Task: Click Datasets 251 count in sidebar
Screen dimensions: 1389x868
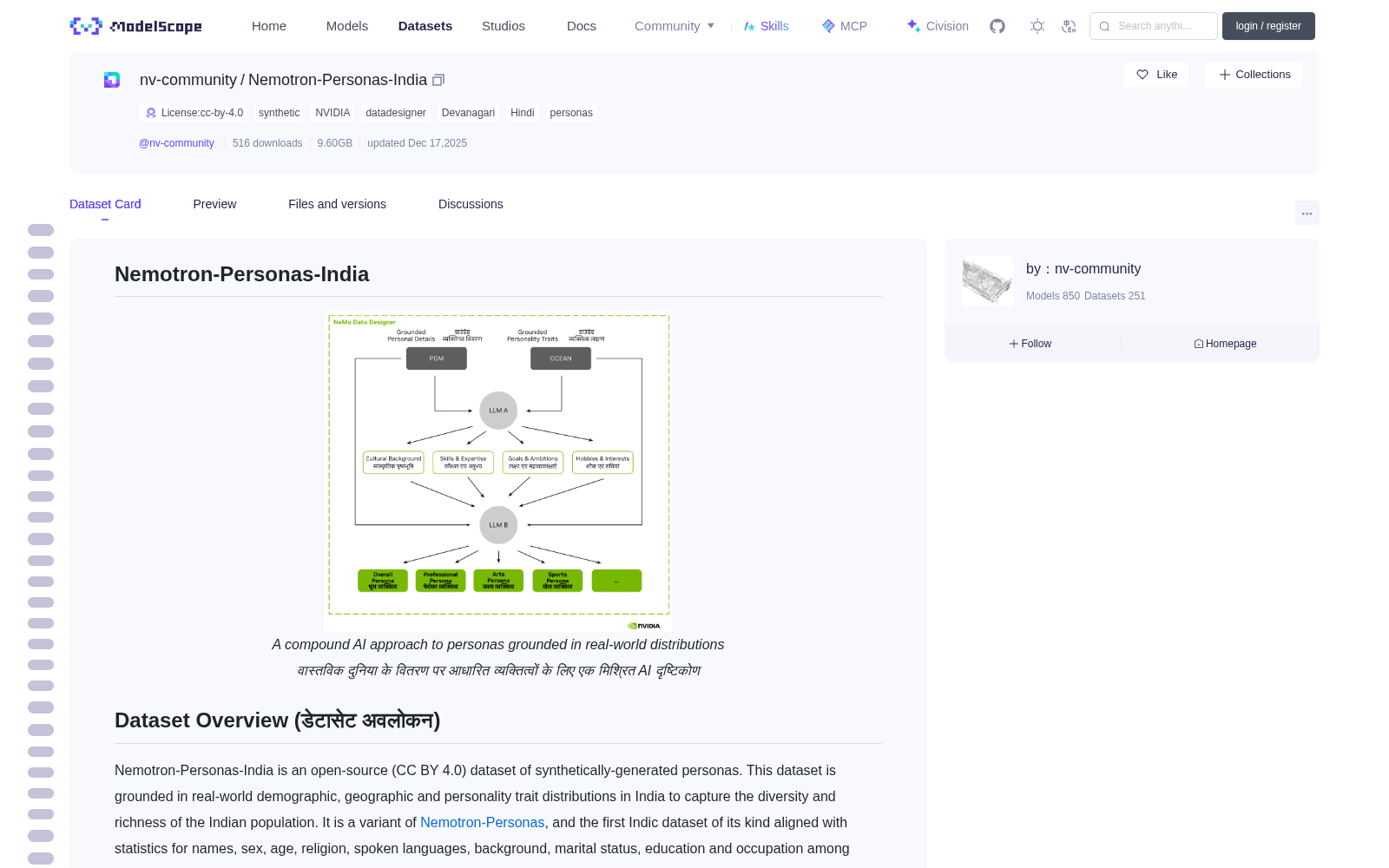Action: 1116,296
